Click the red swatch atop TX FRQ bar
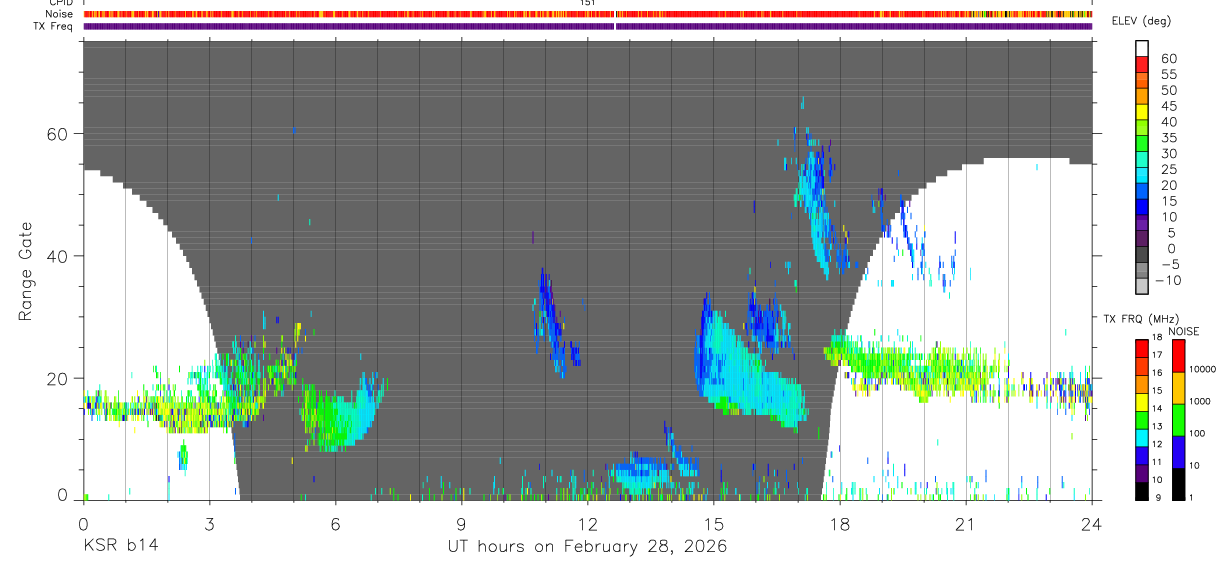Viewport: 1228px width, 567px height. (x=1142, y=346)
